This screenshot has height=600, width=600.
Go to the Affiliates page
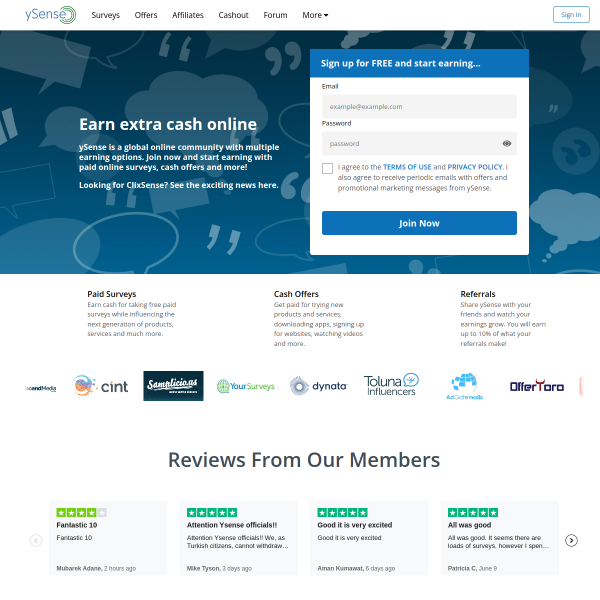[188, 15]
